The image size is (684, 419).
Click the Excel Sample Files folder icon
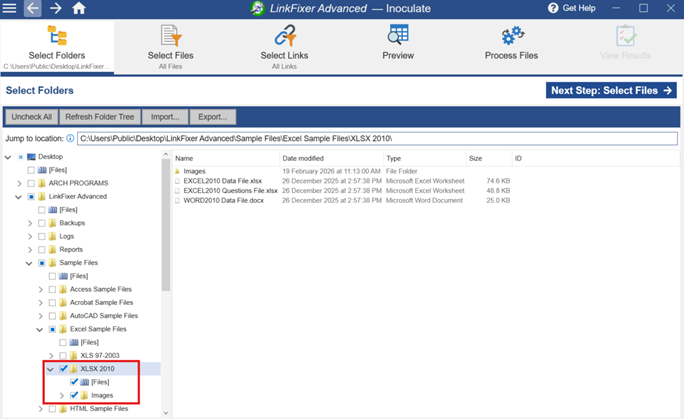pyautogui.click(x=63, y=329)
